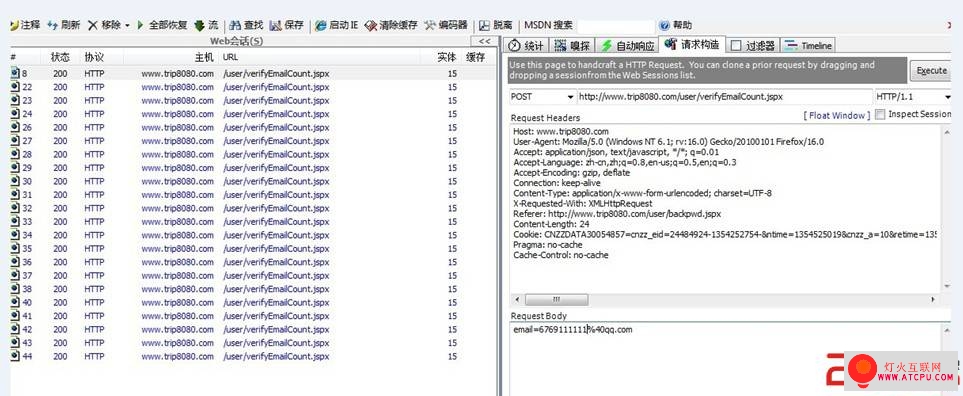Screen dimensions: 963x396
Task: Select the 请求构造 composer tab
Action: point(692,45)
